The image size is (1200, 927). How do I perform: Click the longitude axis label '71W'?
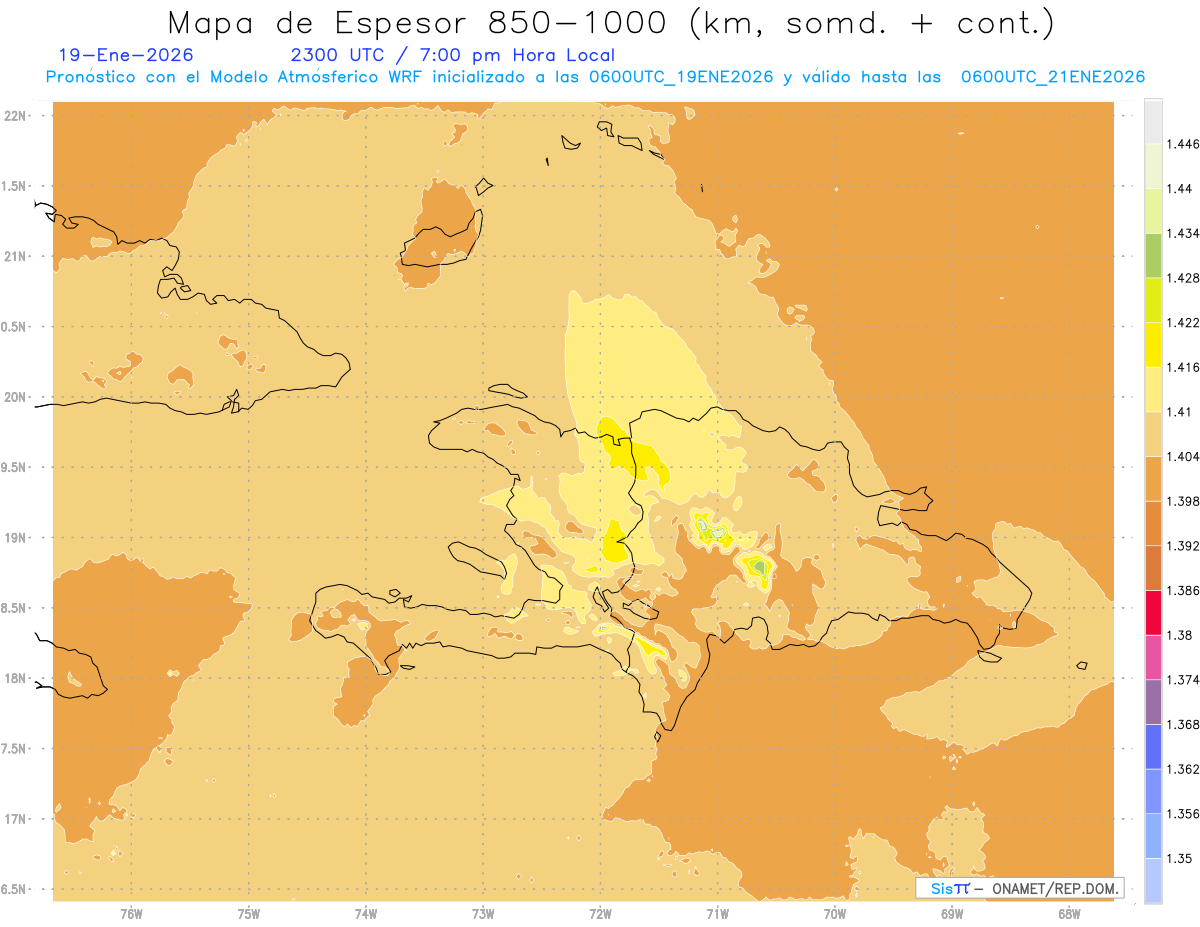(717, 913)
